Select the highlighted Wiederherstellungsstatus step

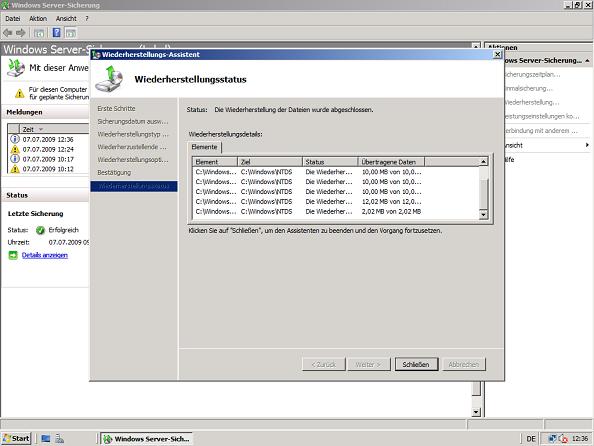pyautogui.click(x=134, y=186)
